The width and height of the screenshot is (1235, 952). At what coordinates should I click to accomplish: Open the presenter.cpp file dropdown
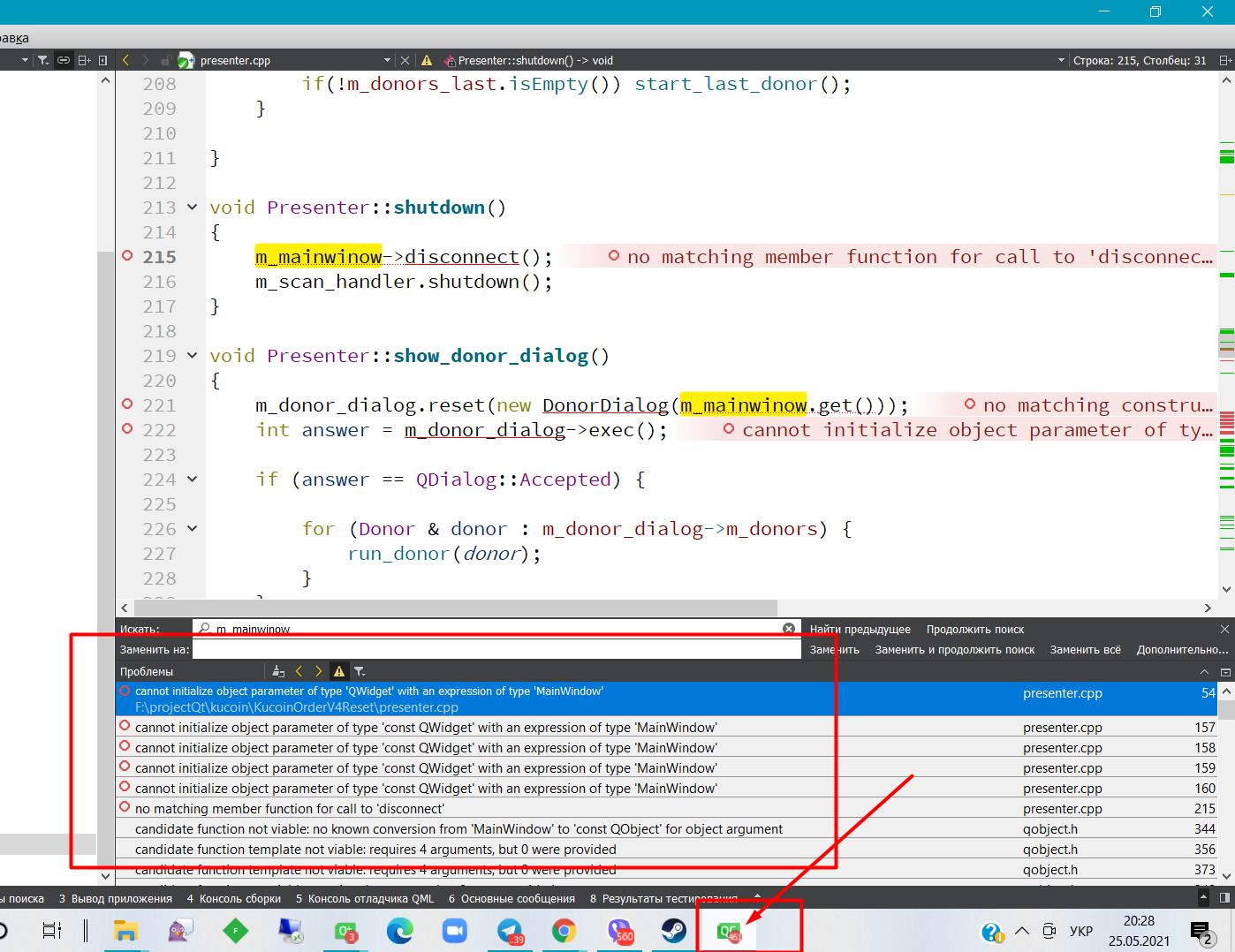point(387,60)
